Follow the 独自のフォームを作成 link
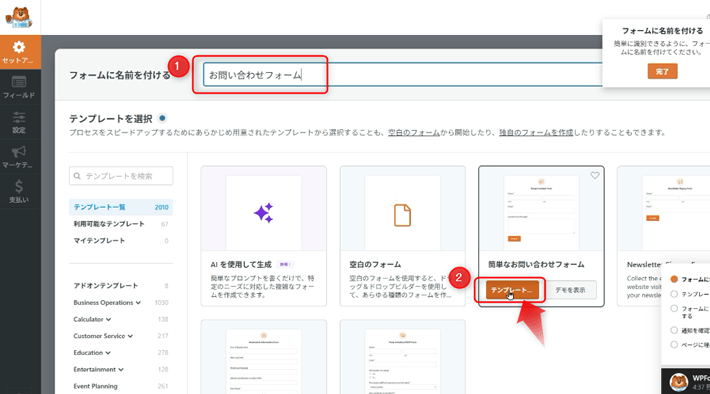Viewport: 710px width, 394px height. (536, 132)
